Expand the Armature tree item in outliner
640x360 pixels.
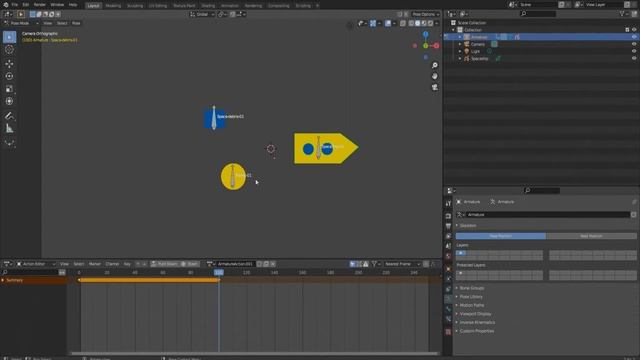tap(460, 37)
